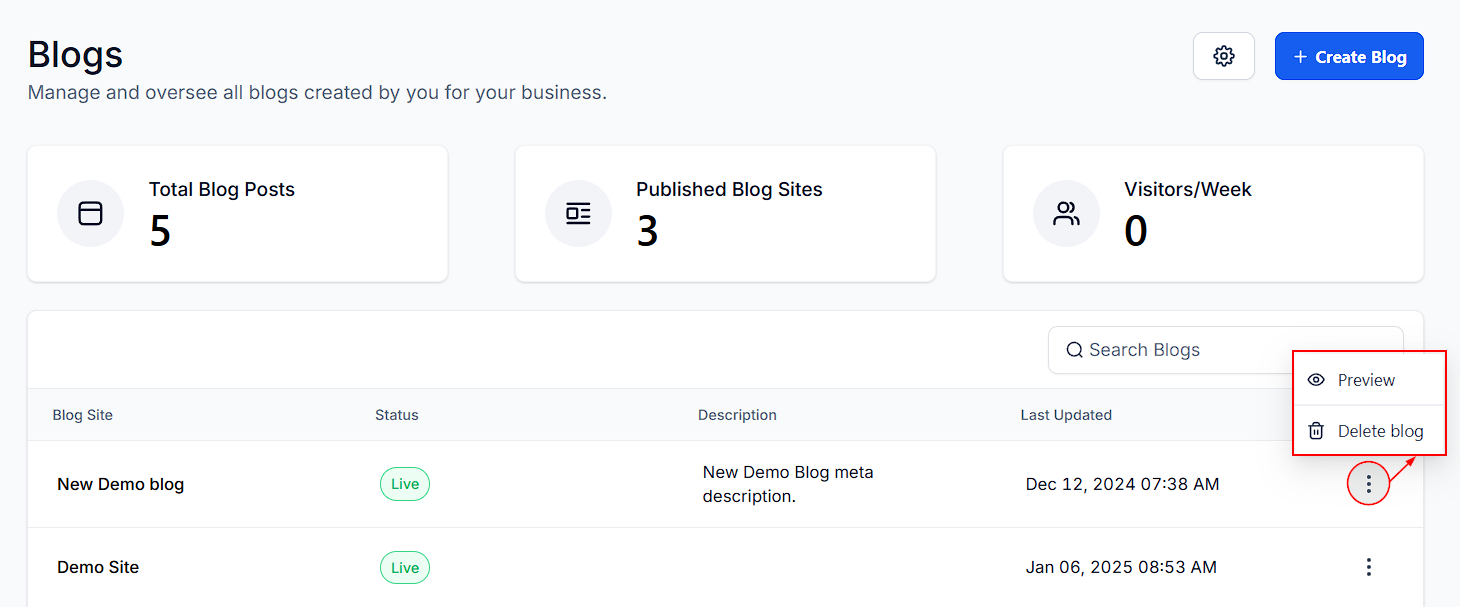Click the Create Blog button

click(1348, 57)
